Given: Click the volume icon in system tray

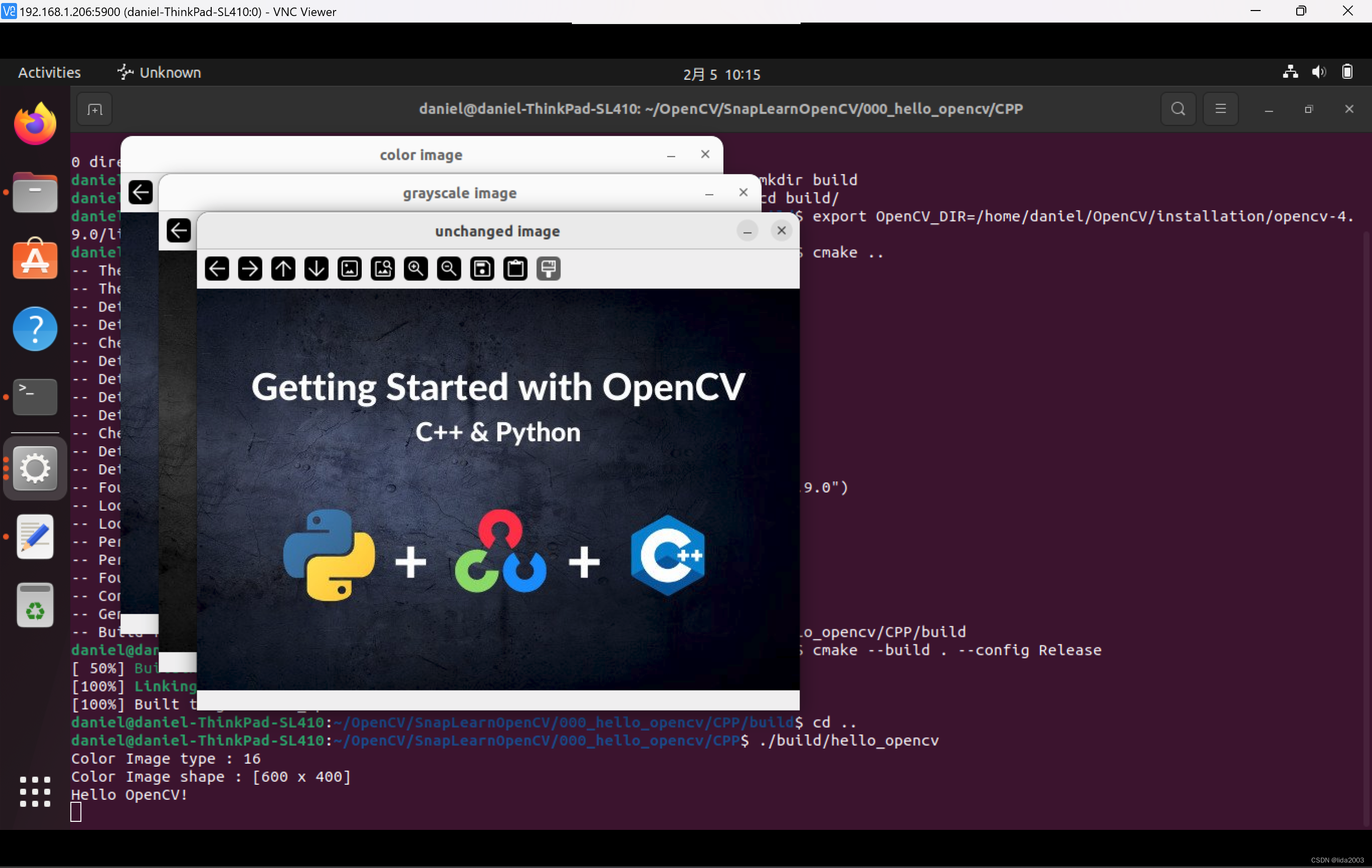Looking at the screenshot, I should click(x=1319, y=72).
